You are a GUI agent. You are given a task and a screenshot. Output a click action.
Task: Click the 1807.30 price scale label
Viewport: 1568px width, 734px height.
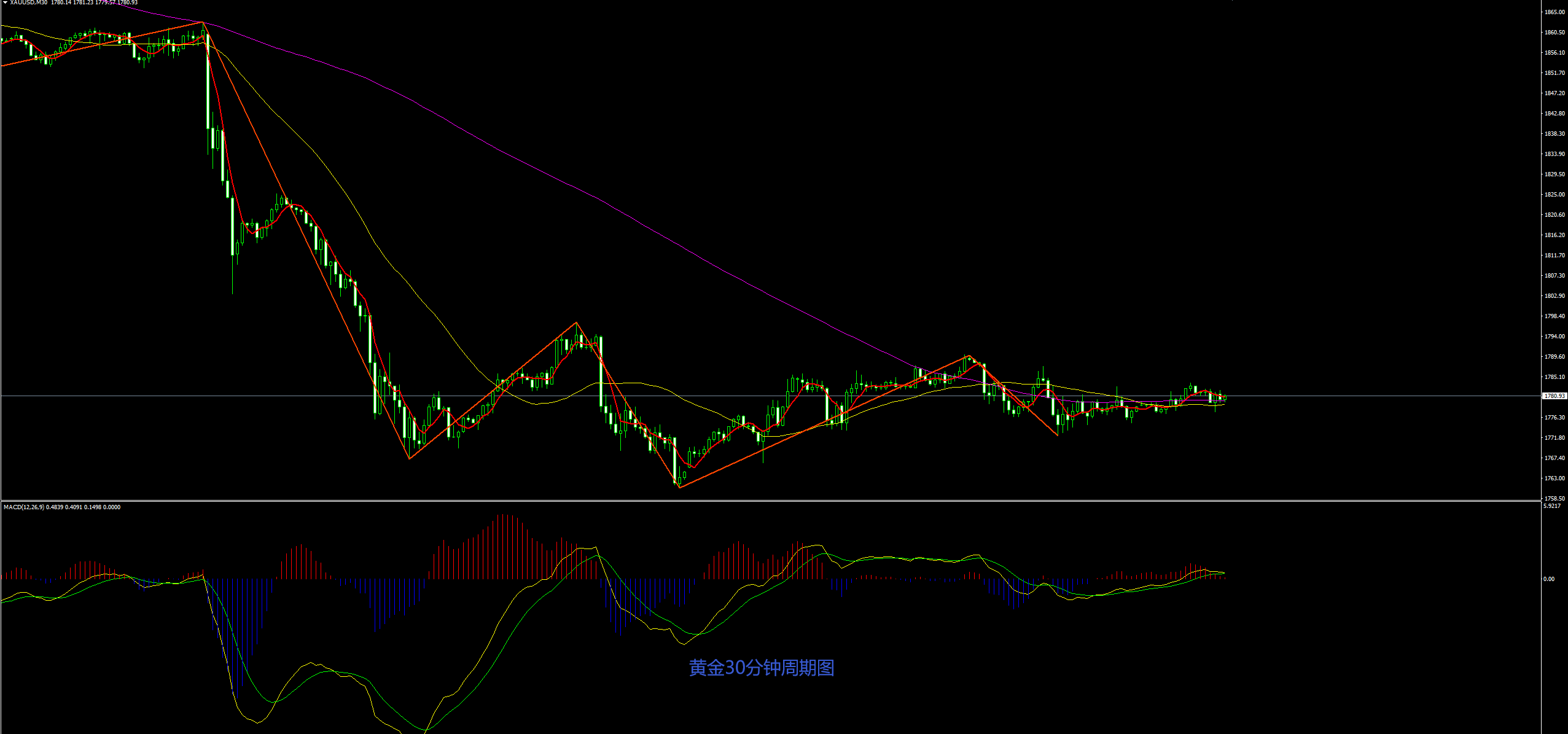tap(1554, 275)
